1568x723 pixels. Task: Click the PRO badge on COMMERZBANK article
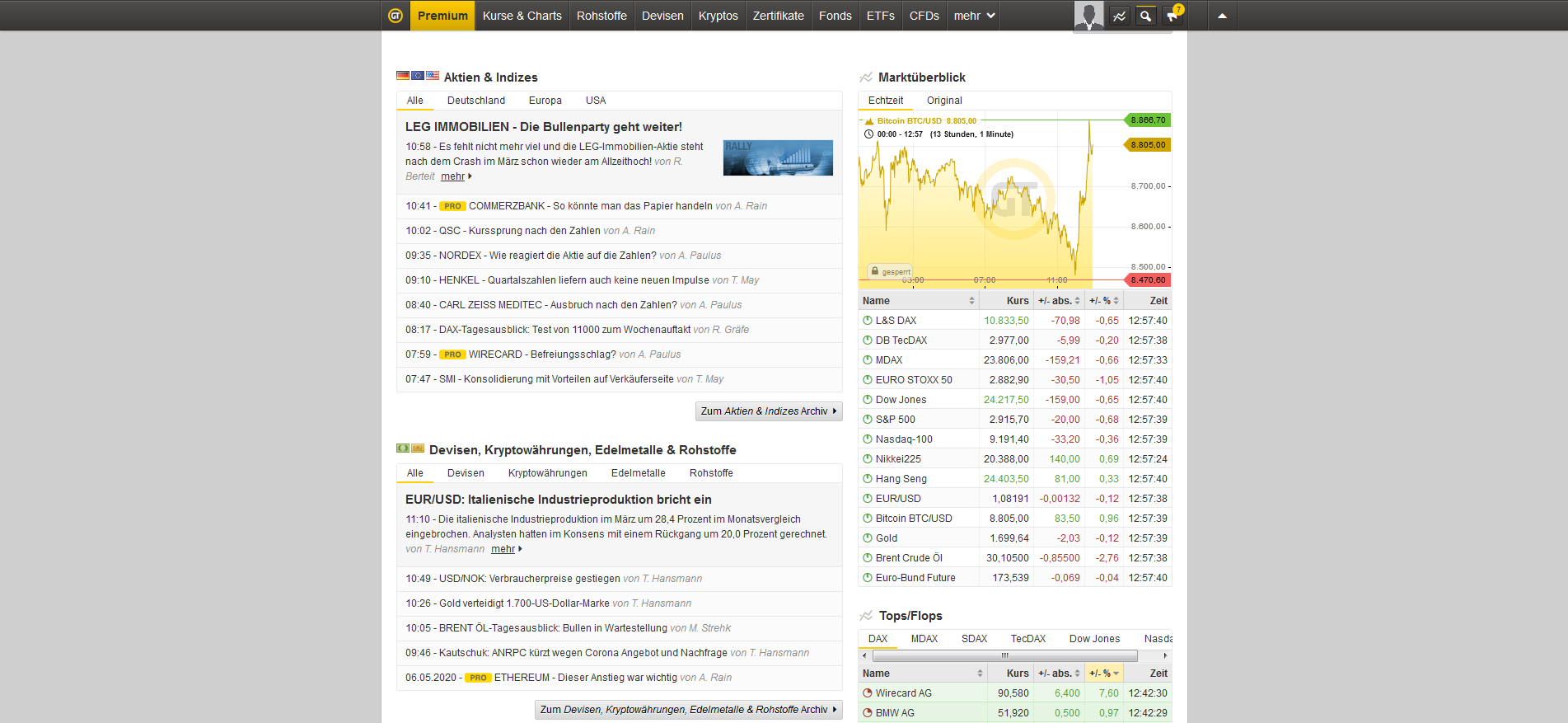pos(452,206)
